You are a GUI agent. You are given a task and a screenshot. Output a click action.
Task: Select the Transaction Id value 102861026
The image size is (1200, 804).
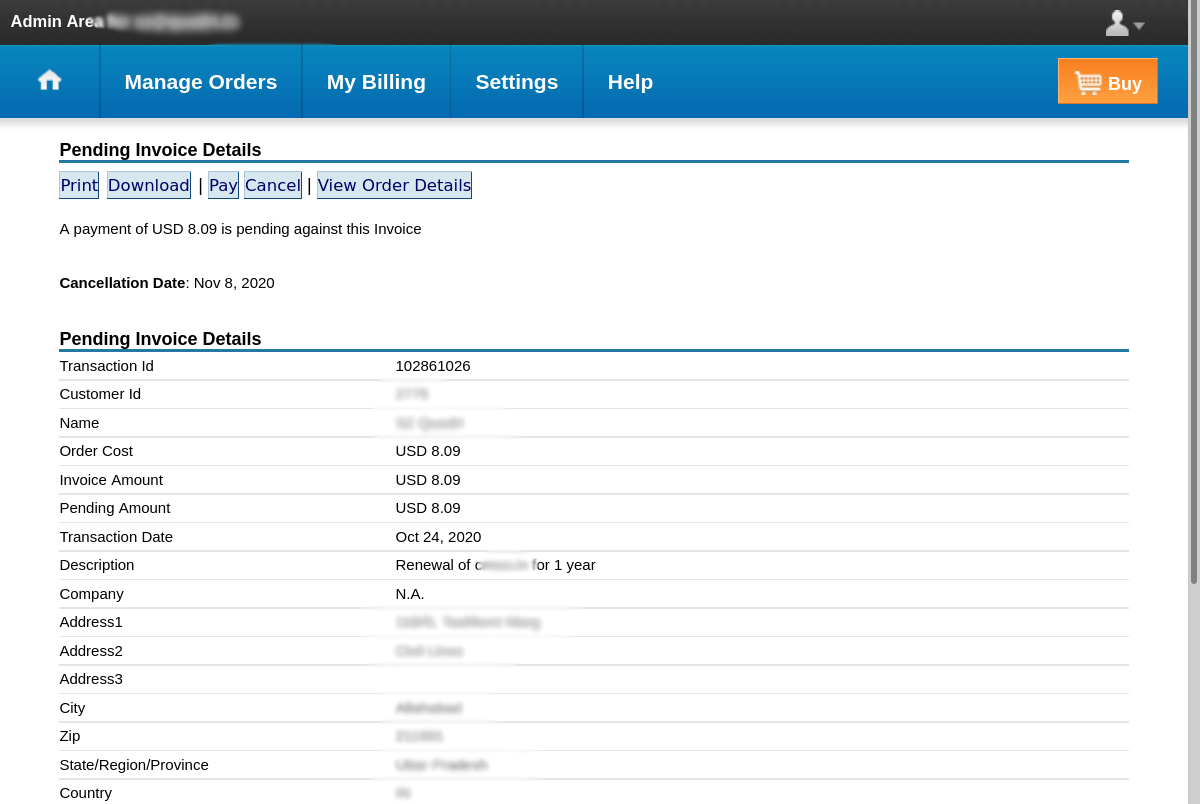coord(433,366)
